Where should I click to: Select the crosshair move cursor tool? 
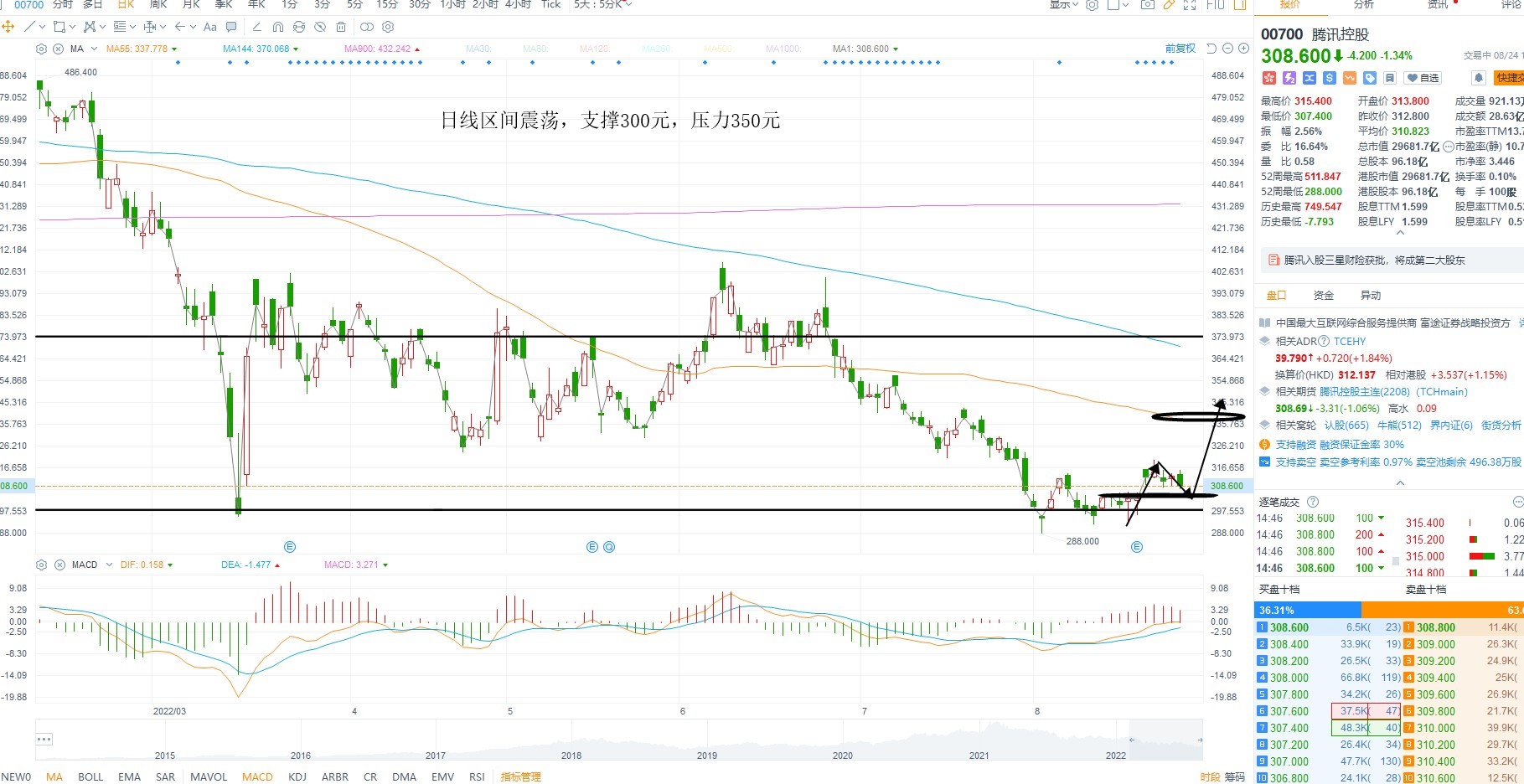(x=8, y=27)
